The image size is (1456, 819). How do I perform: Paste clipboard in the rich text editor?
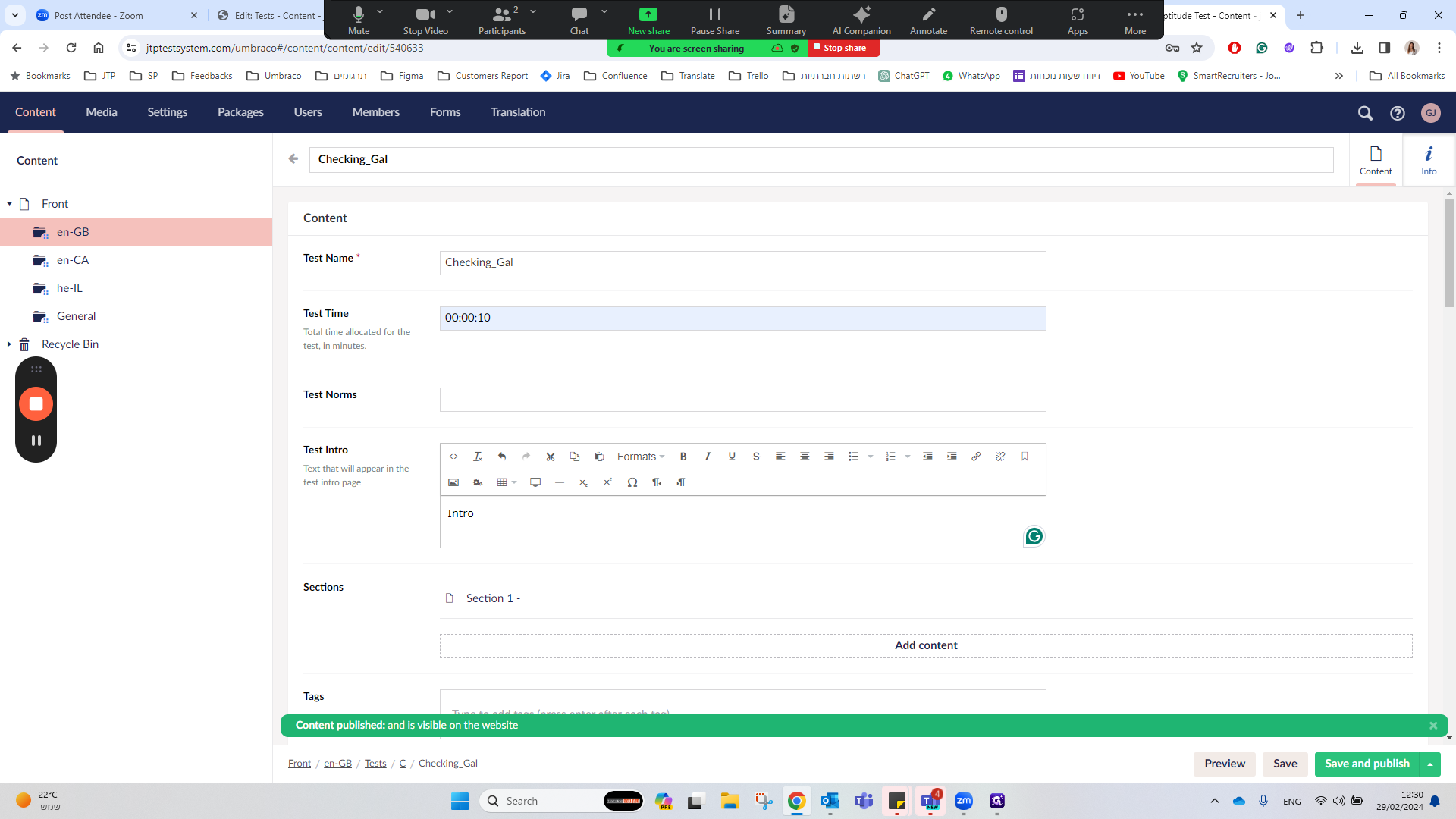599,457
